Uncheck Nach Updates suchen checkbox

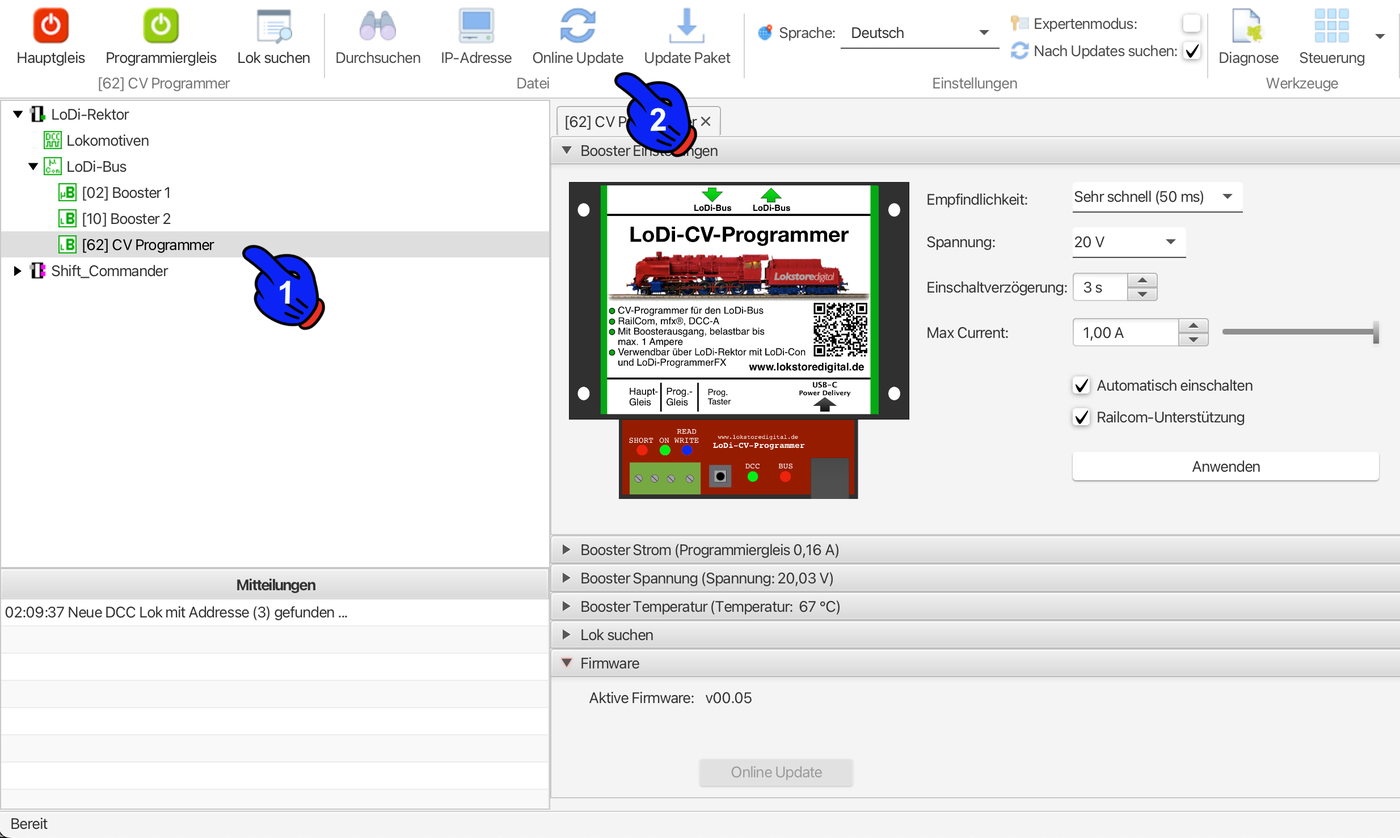[1191, 51]
